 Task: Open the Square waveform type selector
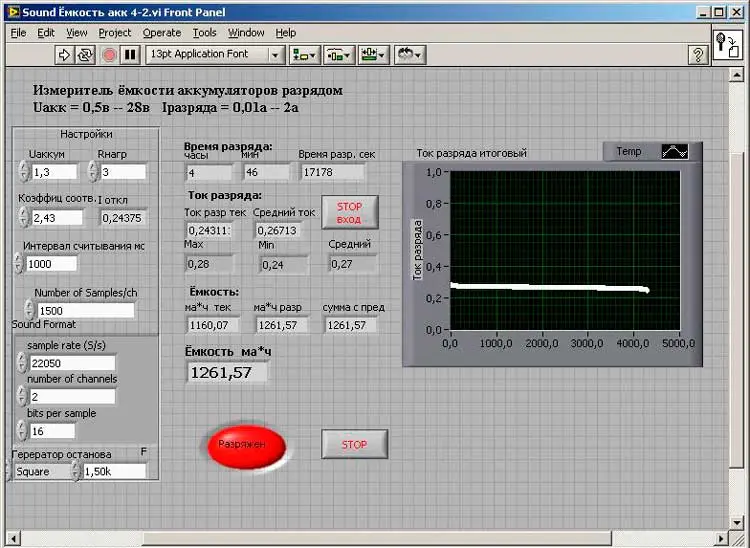pyautogui.click(x=42, y=471)
